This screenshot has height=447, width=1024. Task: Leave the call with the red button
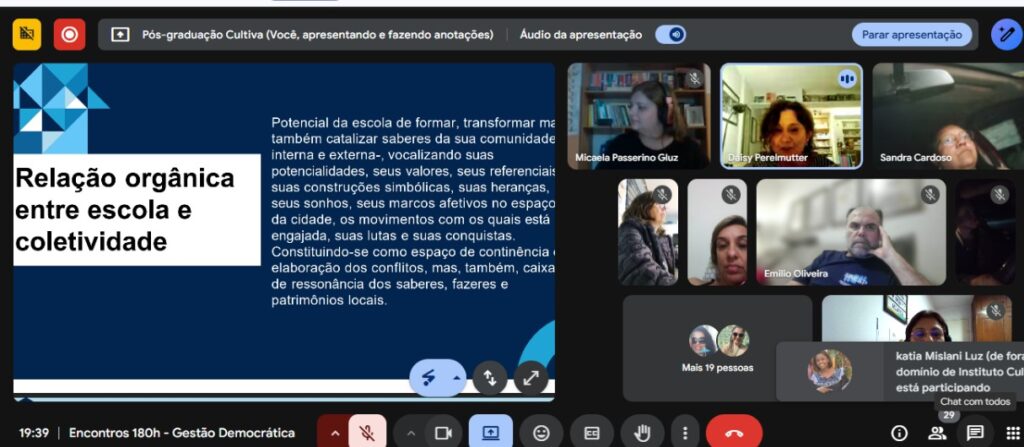coord(734,432)
